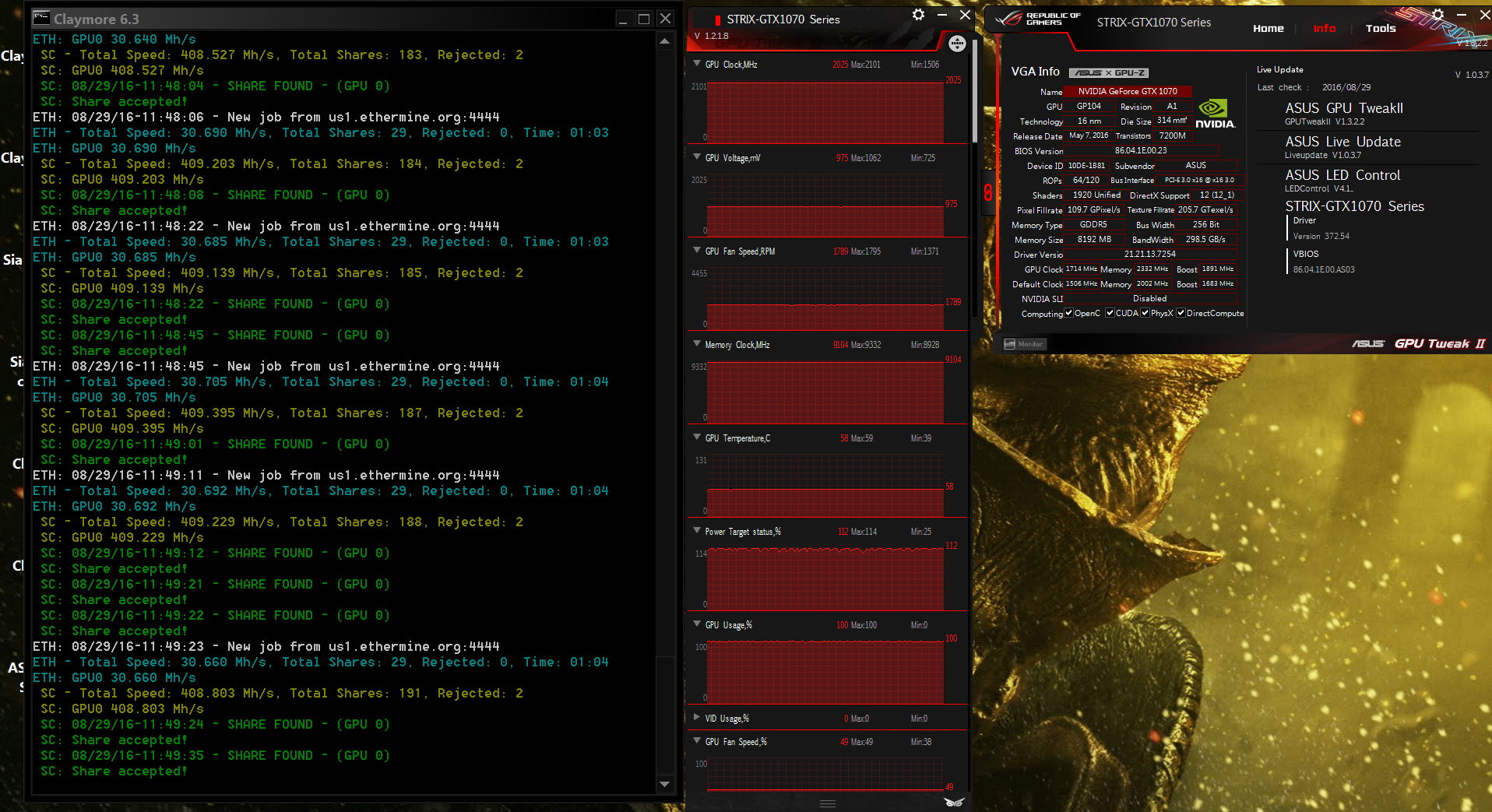Close the STRIX monitor window

[x=965, y=15]
